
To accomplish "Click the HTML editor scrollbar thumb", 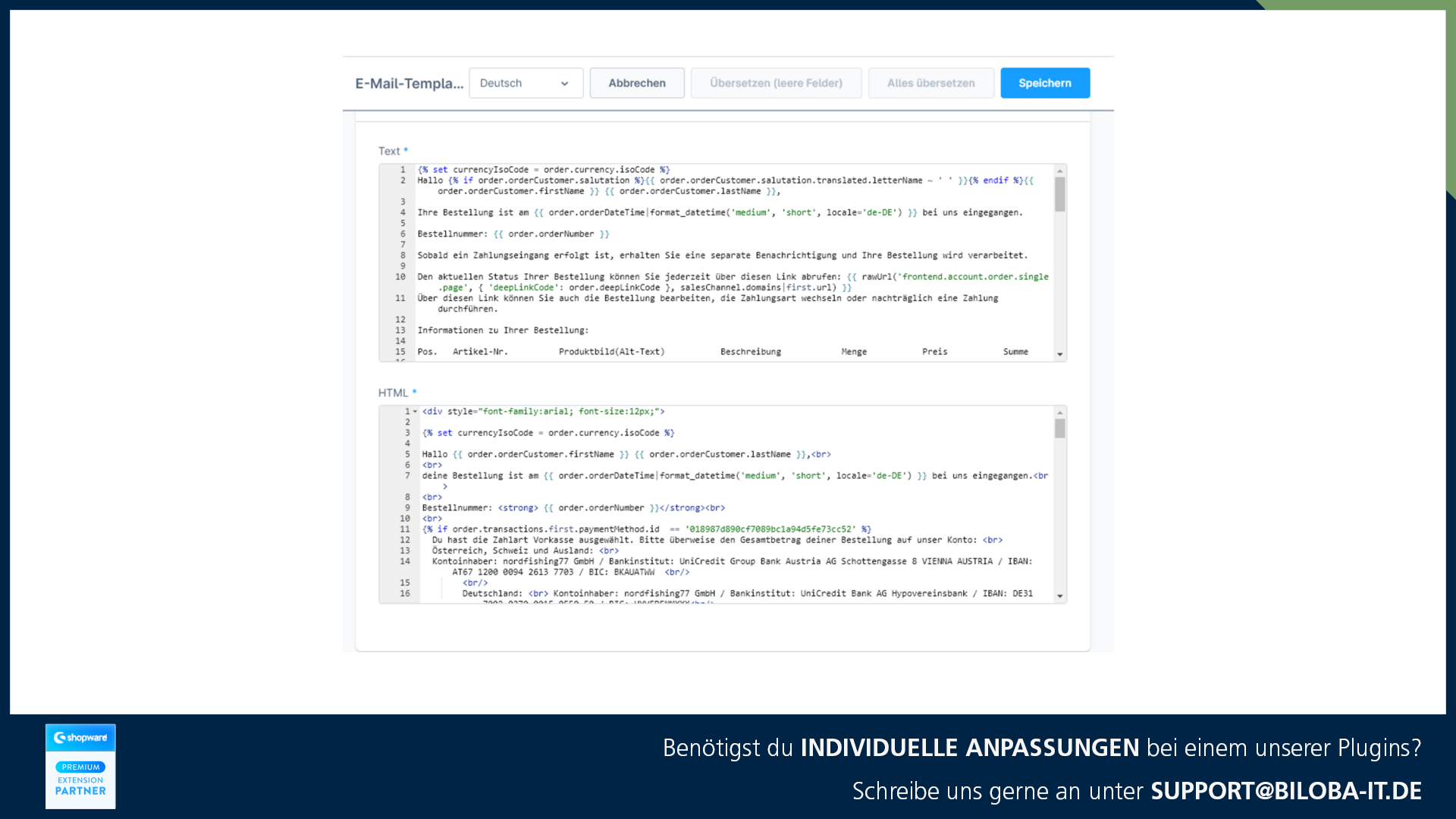I will [1060, 429].
